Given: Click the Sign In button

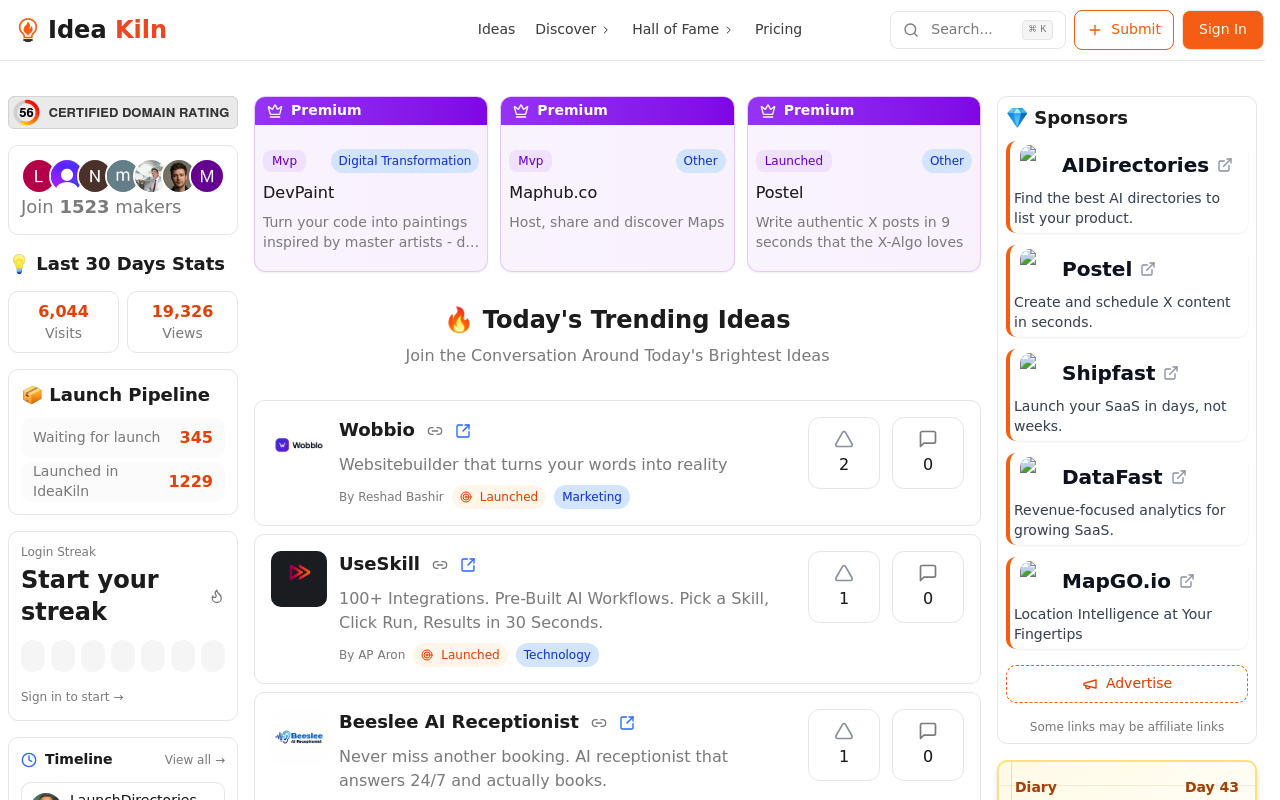Looking at the screenshot, I should point(1223,30).
